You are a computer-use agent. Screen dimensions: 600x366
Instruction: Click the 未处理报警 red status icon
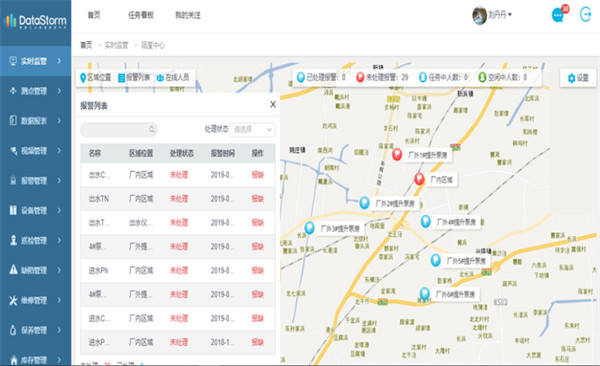tap(360, 77)
